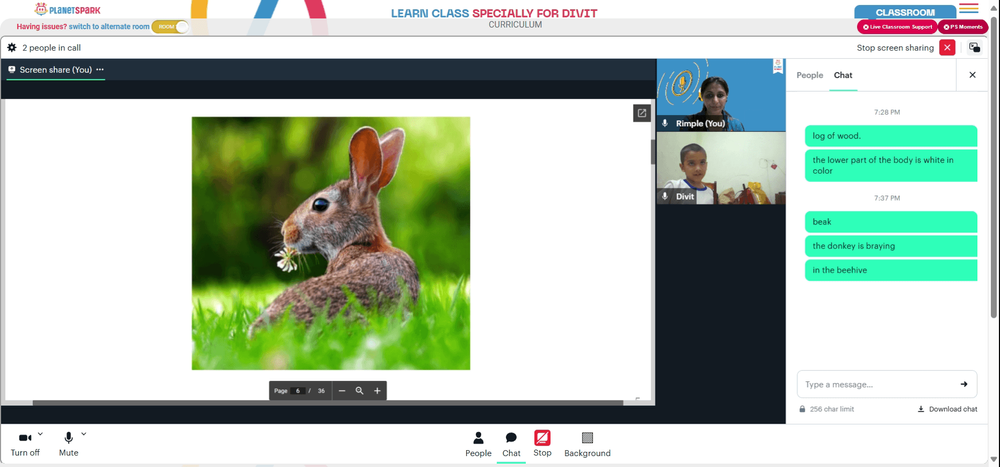Image resolution: width=1000 pixels, height=467 pixels.
Task: Open the Background effects button
Action: 587,445
